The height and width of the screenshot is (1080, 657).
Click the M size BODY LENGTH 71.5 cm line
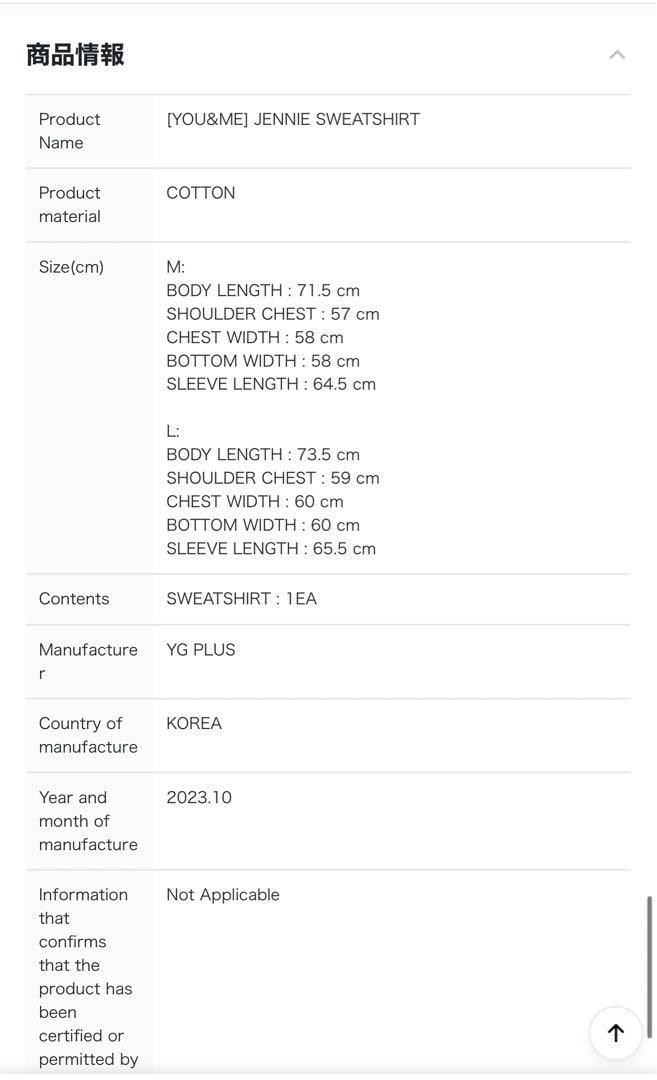(x=263, y=291)
